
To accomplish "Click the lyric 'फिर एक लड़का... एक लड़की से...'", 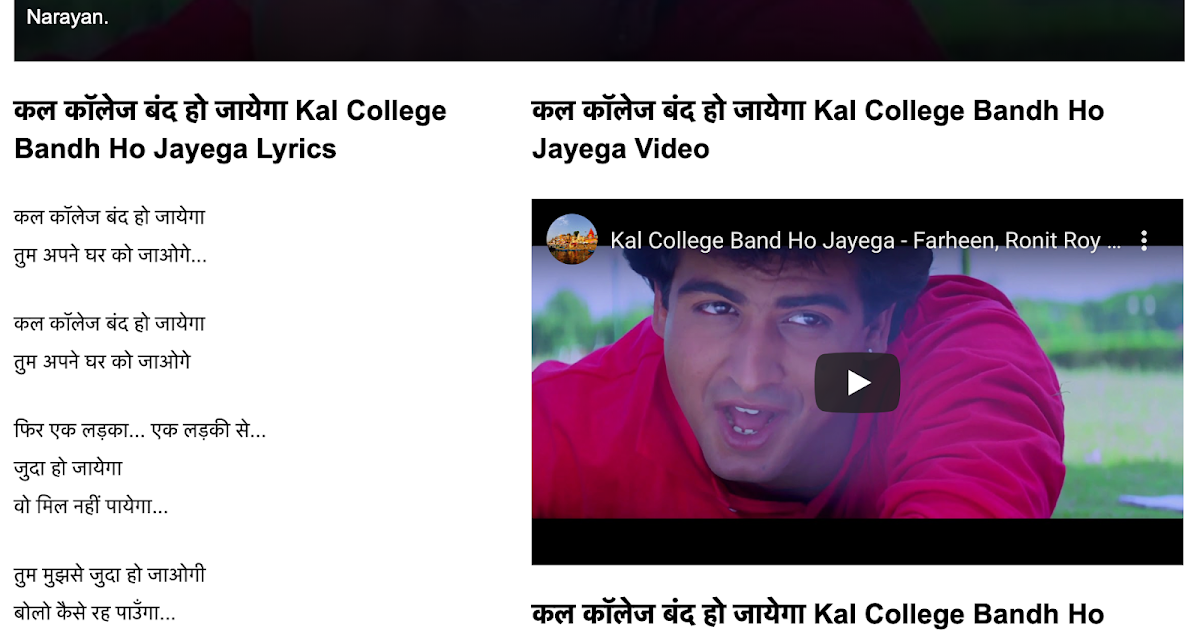I will coord(140,431).
